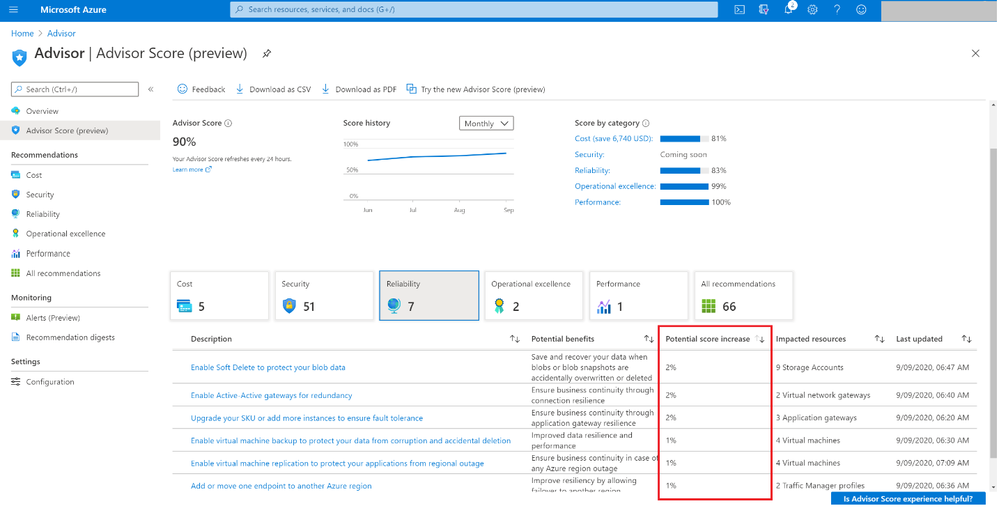
Task: Open Enable Soft Delete blob data recommendation
Action: 268,368
